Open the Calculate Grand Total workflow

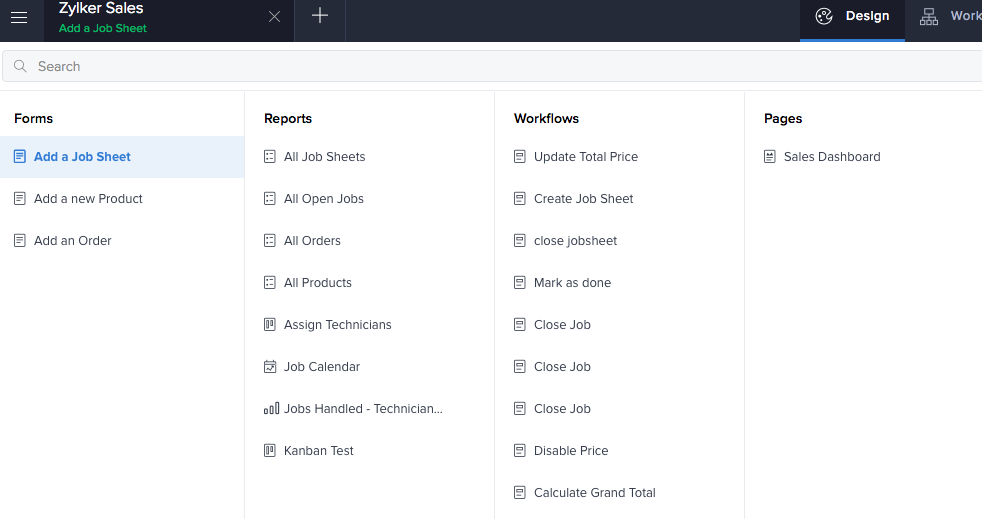point(594,493)
